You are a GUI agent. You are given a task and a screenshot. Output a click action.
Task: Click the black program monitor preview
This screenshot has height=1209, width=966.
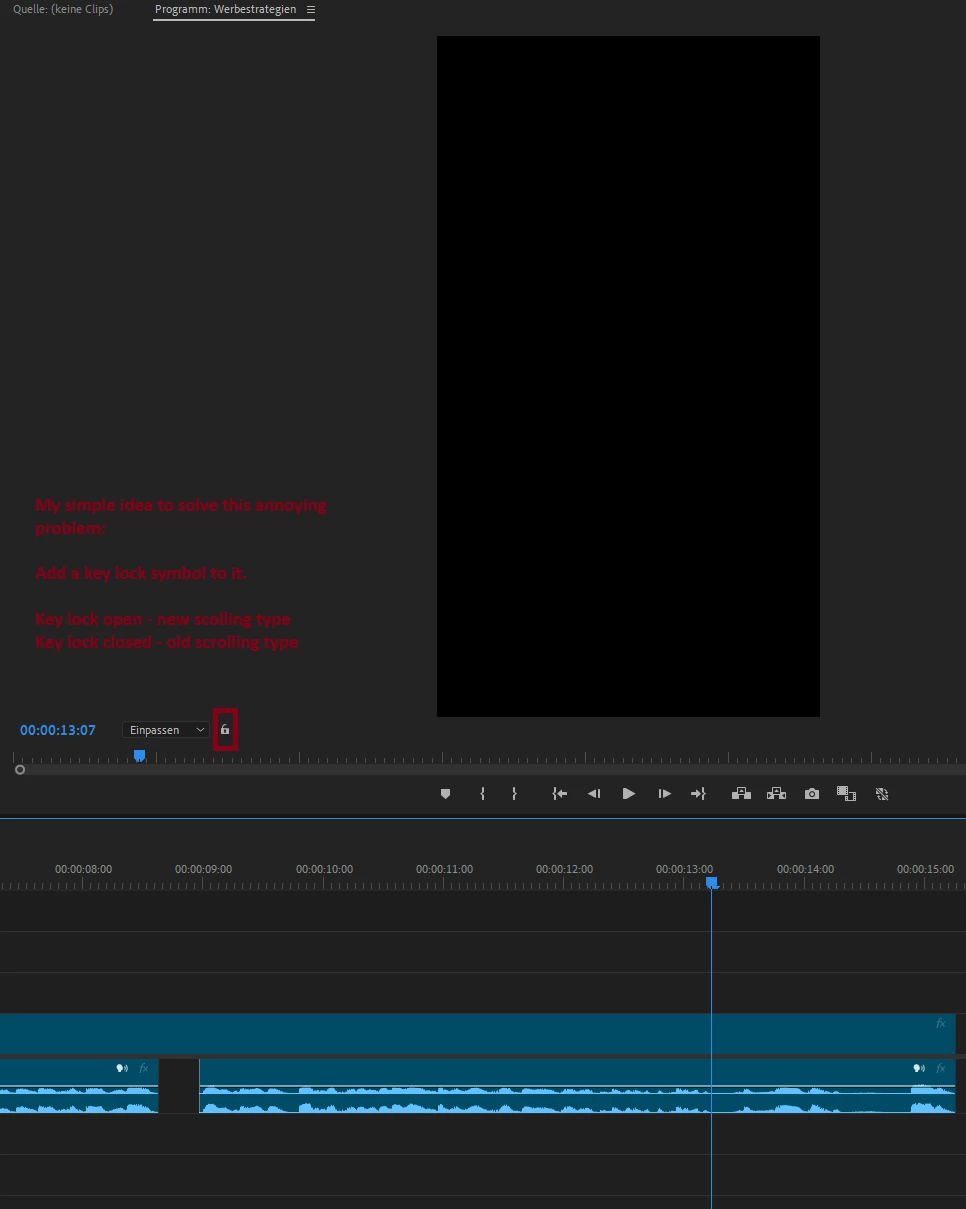coord(628,376)
